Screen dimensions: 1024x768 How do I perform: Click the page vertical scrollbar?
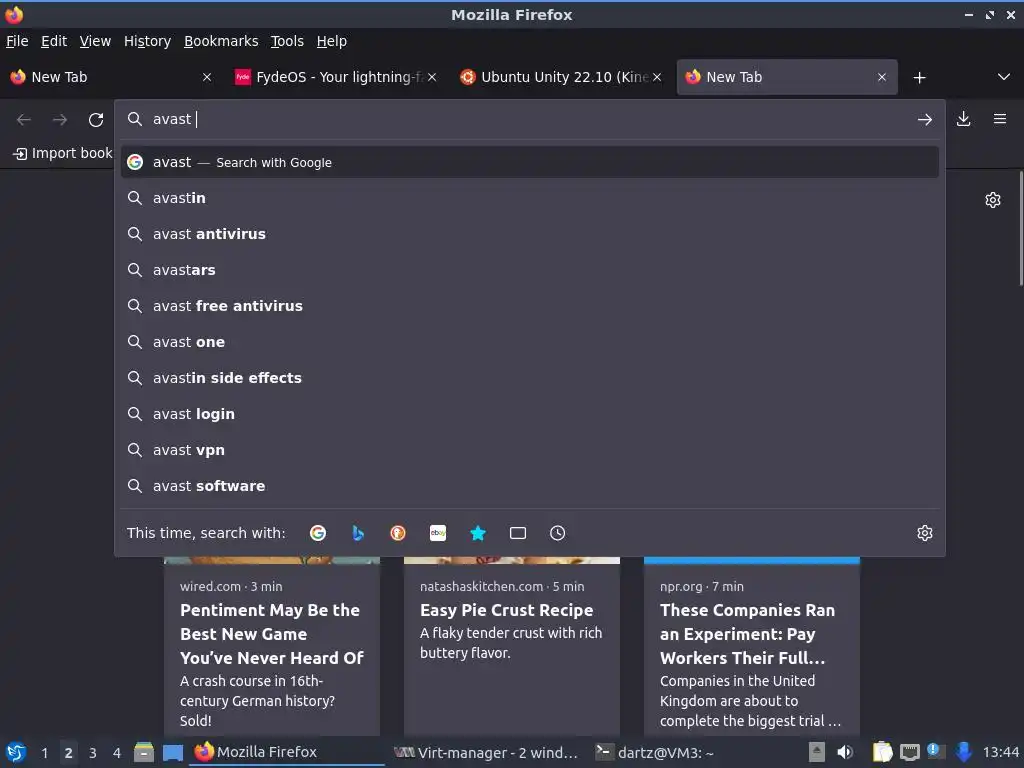click(1021, 229)
